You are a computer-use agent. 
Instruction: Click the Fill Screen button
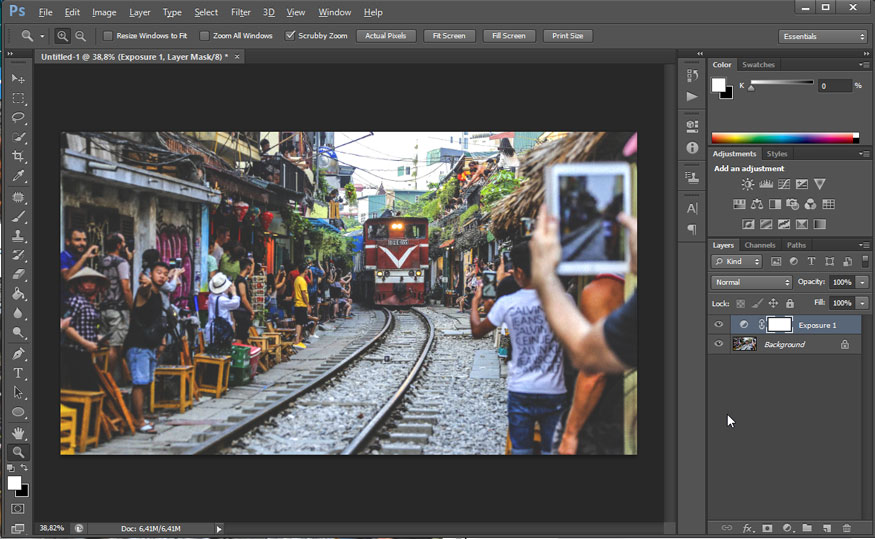point(508,36)
